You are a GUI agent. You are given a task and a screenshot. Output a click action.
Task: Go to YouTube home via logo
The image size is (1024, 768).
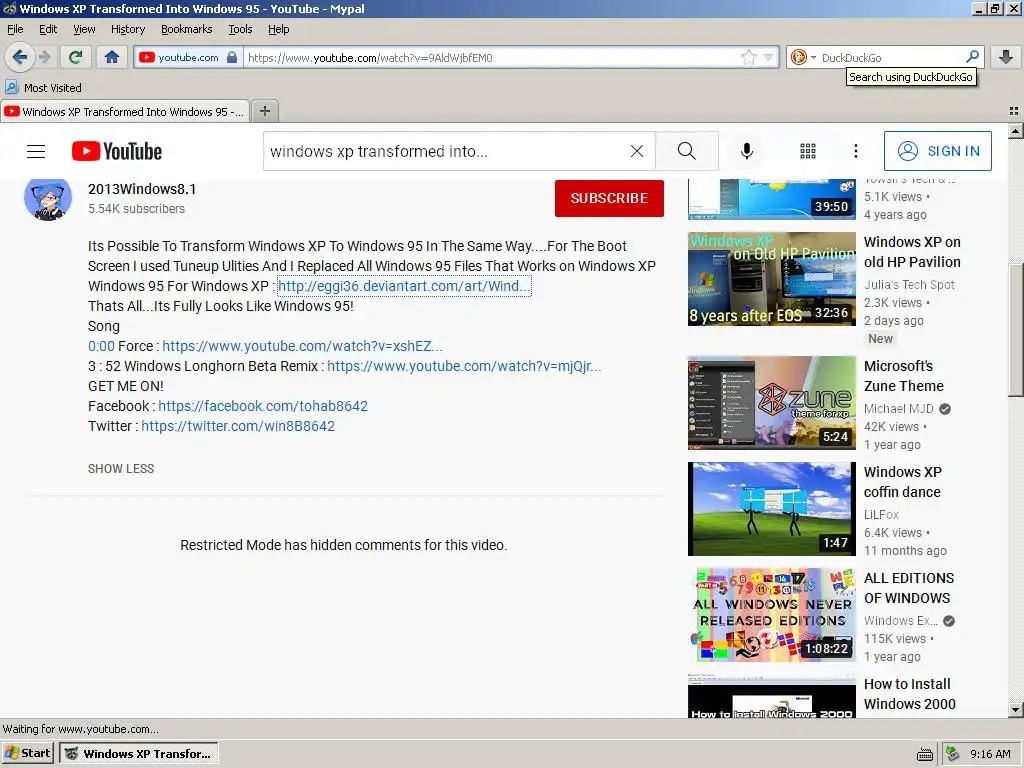tap(117, 152)
